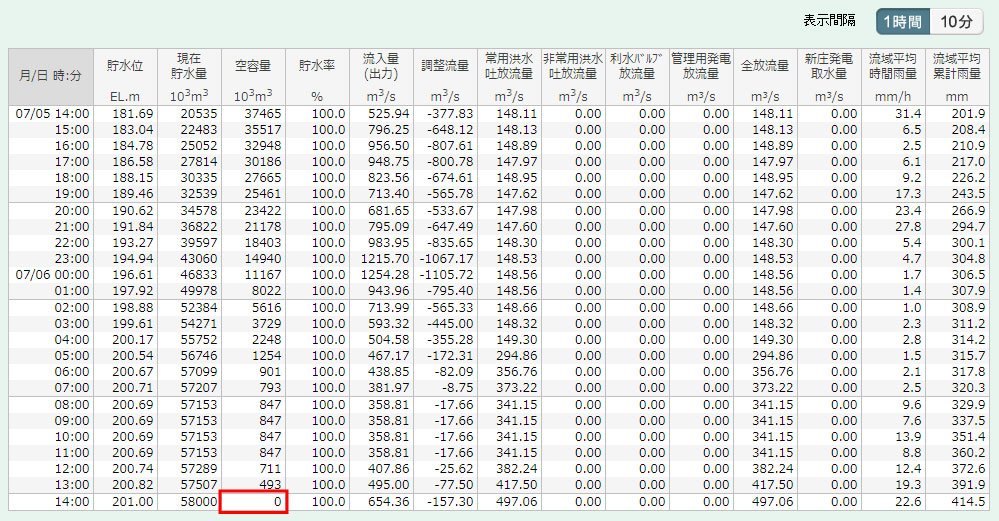
Task: Click the 現在貯水量 column header
Action: [189, 76]
